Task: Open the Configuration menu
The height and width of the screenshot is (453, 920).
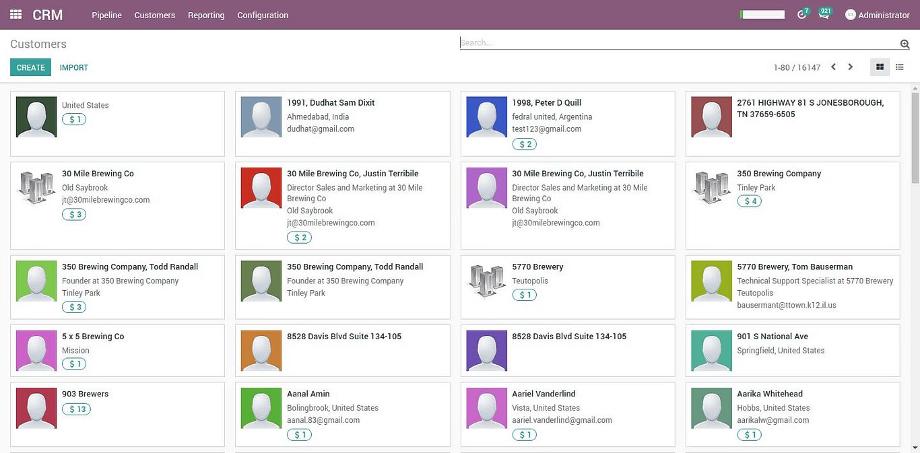Action: click(262, 15)
